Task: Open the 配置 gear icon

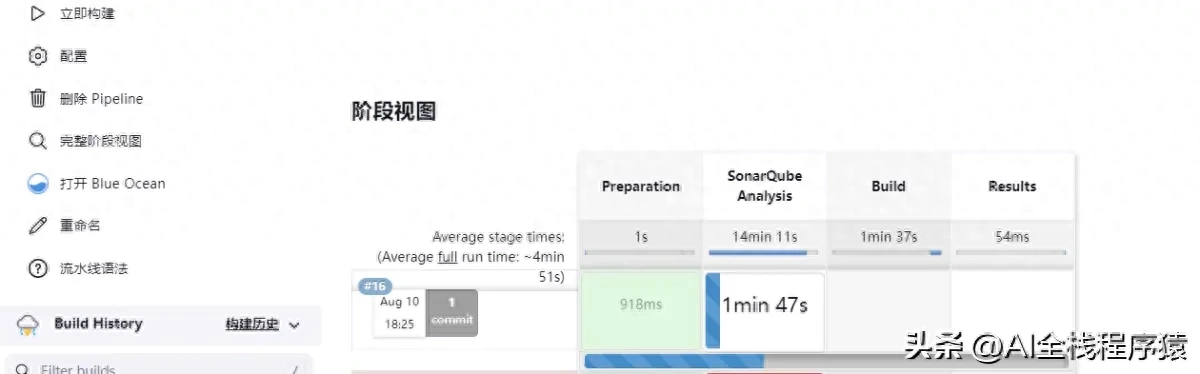Action: [37, 56]
